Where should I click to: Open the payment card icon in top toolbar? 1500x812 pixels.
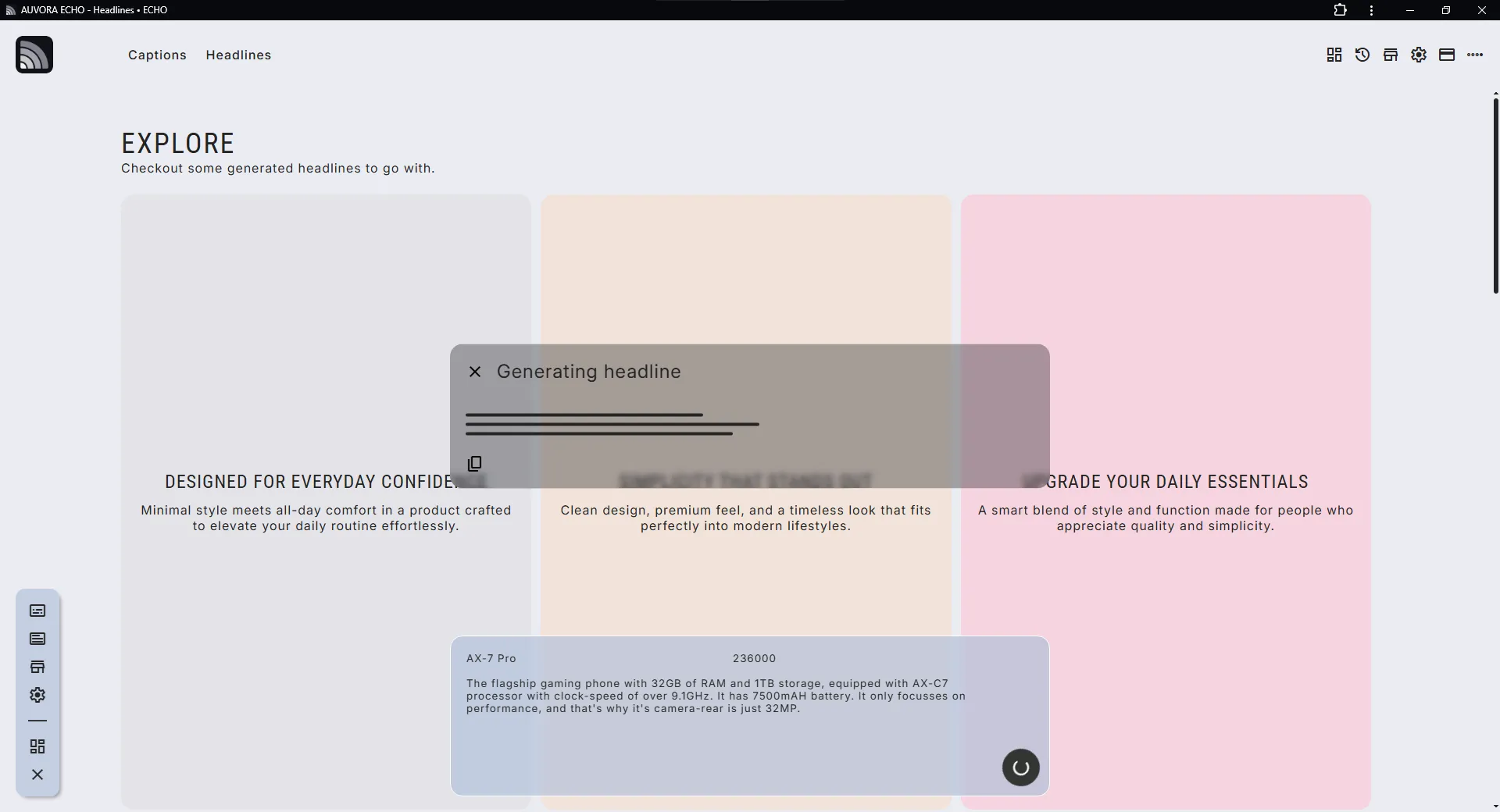tap(1447, 55)
